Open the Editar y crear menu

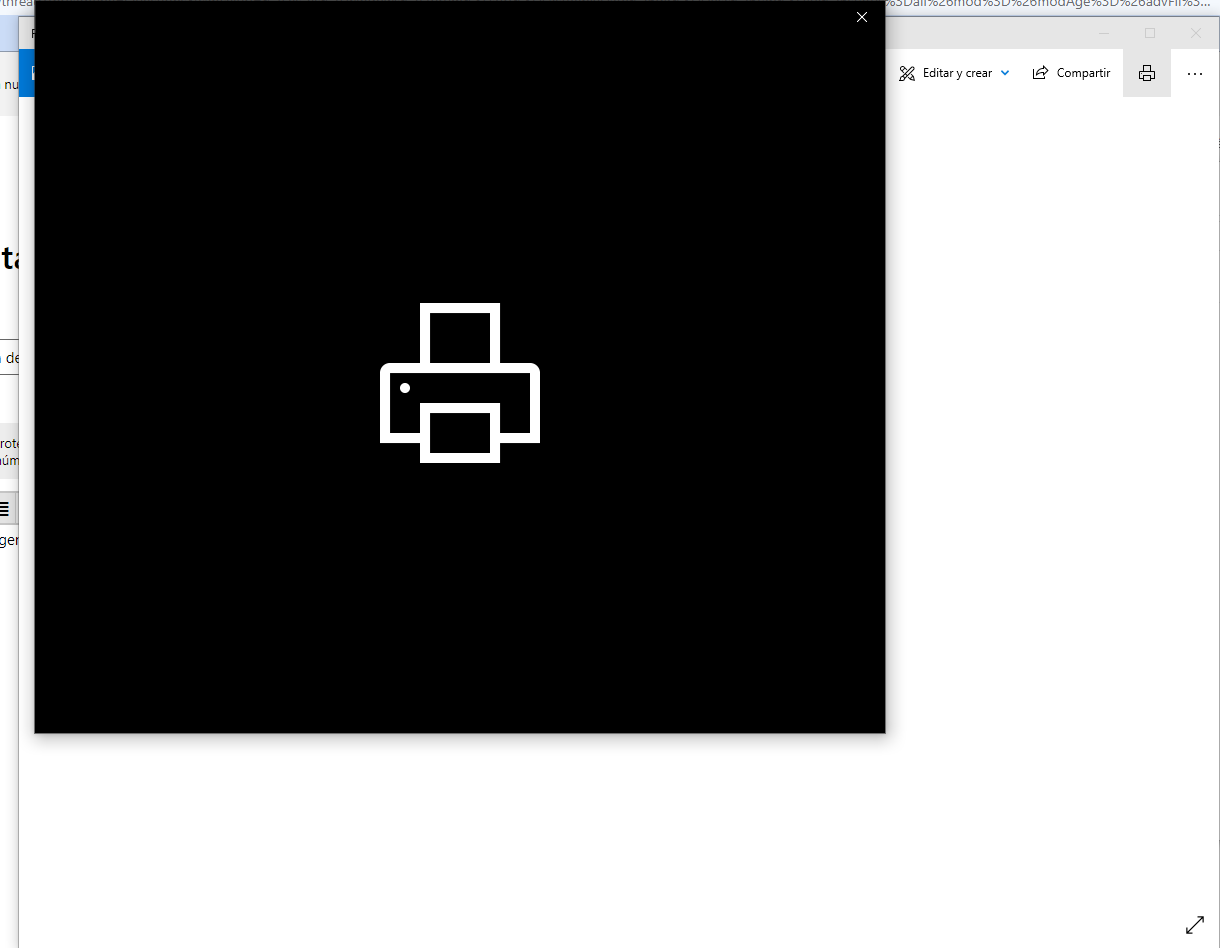(x=954, y=73)
